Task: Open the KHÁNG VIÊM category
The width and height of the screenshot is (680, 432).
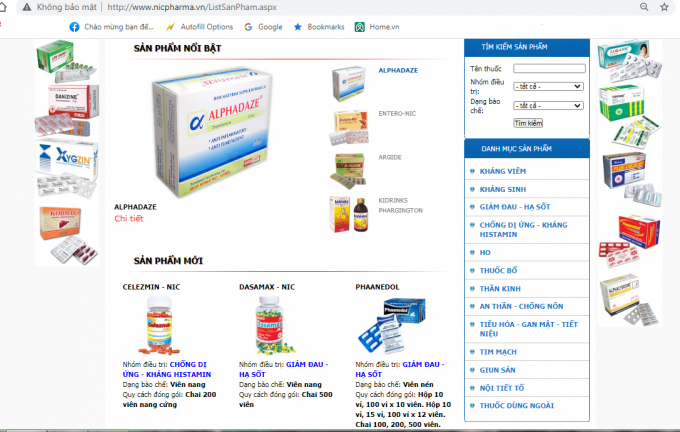Action: pyautogui.click(x=503, y=171)
